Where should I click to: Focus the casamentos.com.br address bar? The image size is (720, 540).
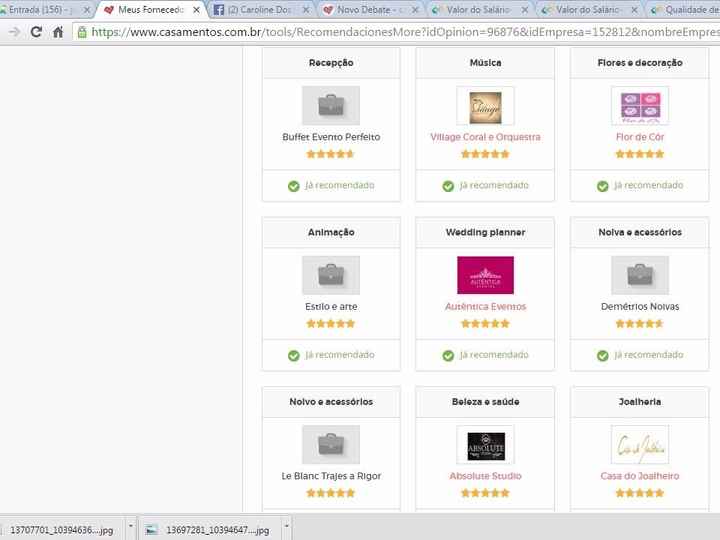click(396, 32)
